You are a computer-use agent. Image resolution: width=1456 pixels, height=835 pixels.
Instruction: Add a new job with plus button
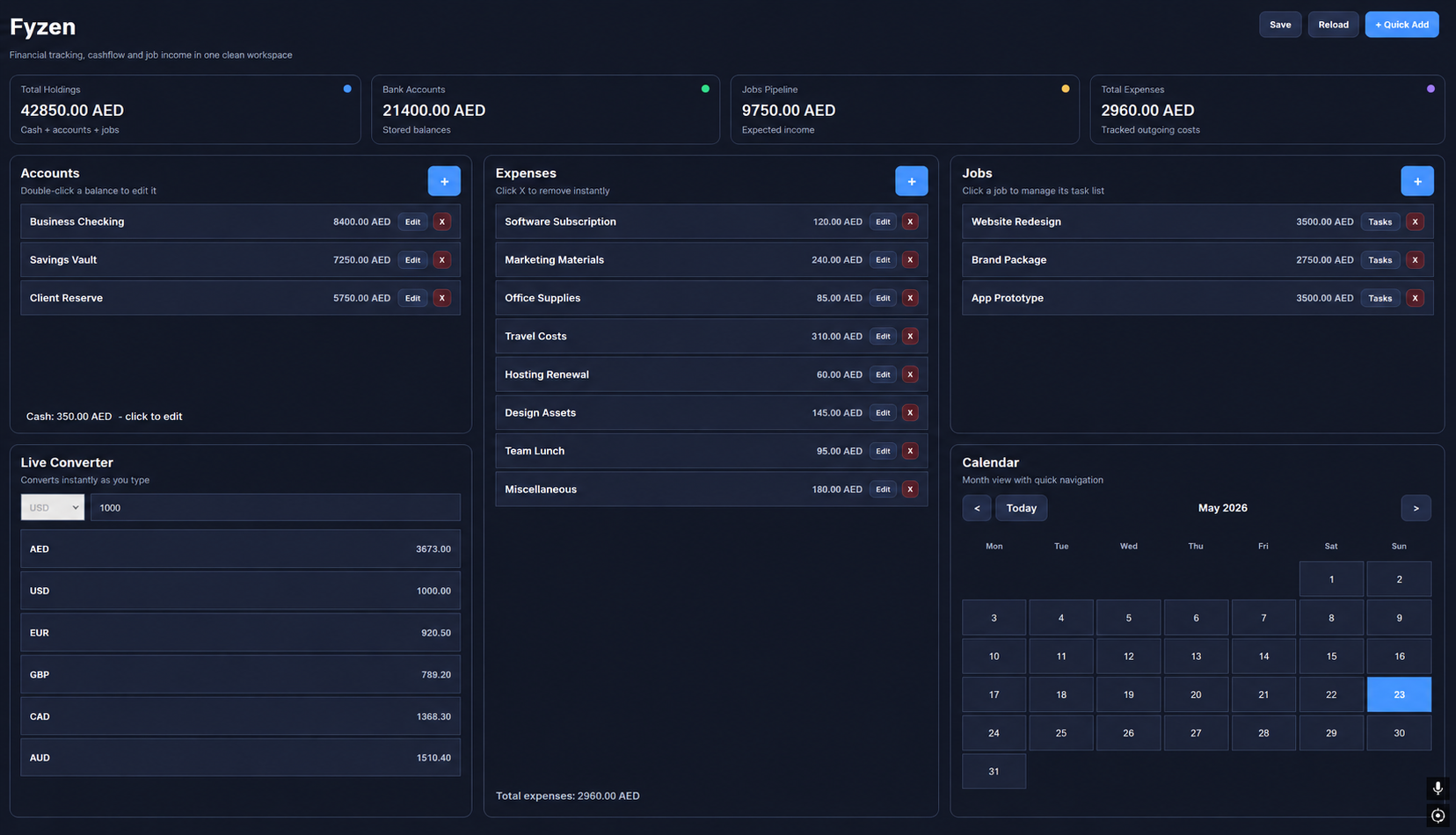point(1417,181)
